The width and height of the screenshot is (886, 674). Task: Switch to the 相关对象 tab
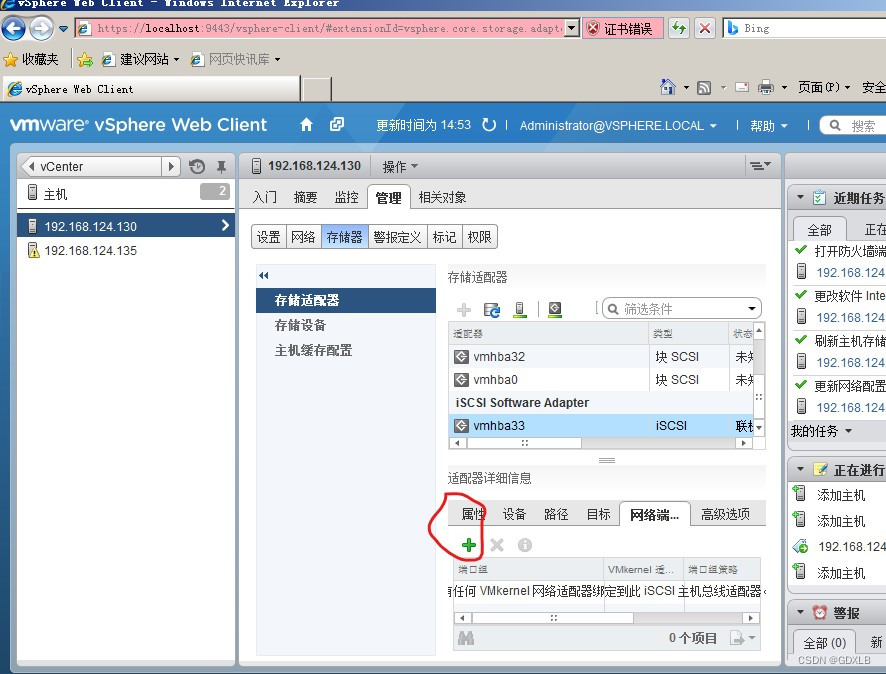tap(442, 197)
